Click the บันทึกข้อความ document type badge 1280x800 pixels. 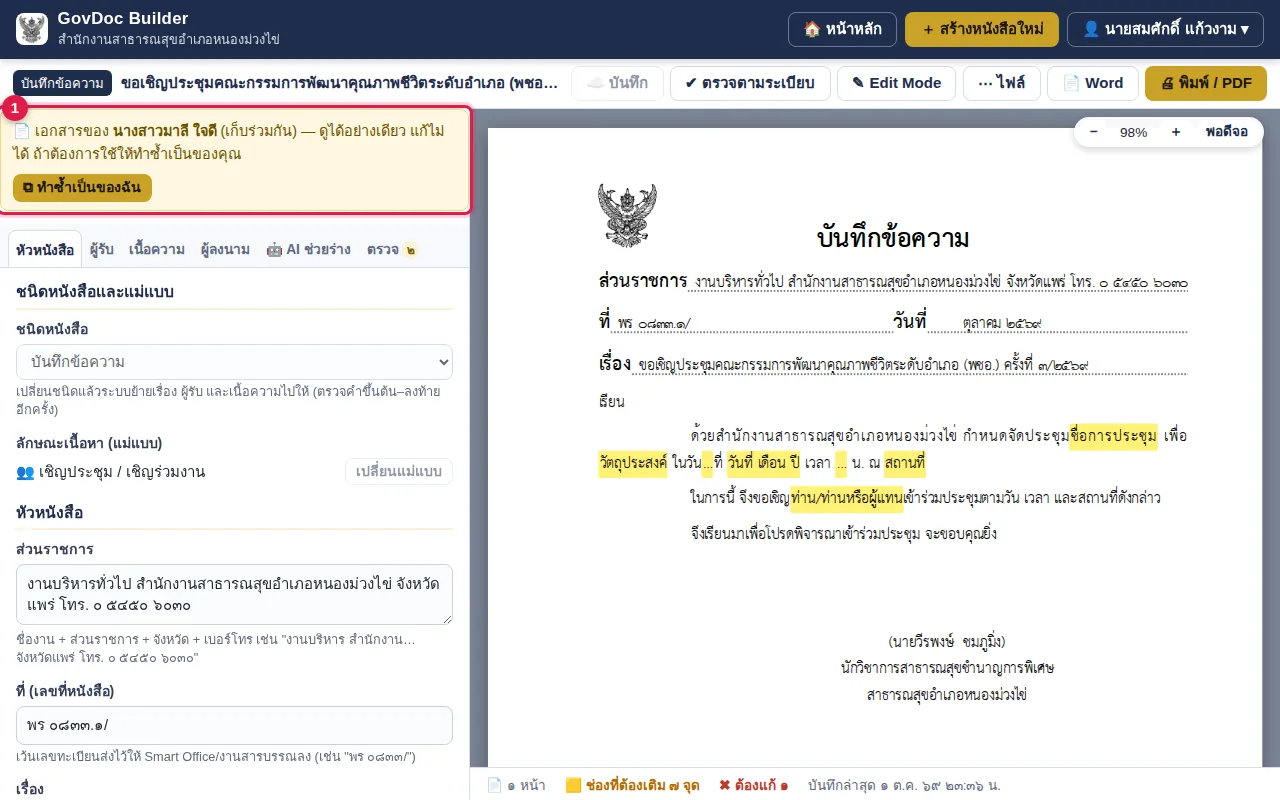click(62, 83)
